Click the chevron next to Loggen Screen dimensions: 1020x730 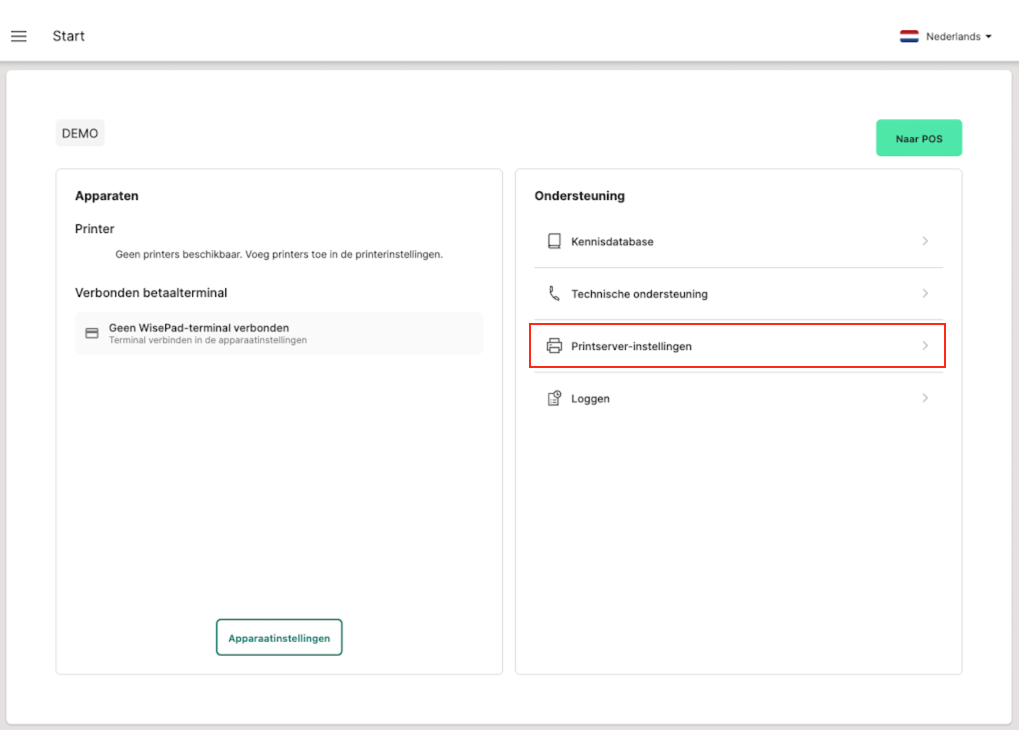coord(925,398)
